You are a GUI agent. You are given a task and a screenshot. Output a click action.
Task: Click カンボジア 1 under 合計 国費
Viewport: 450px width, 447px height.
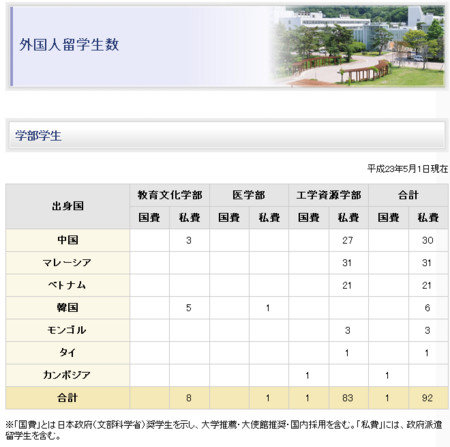[x=387, y=376]
